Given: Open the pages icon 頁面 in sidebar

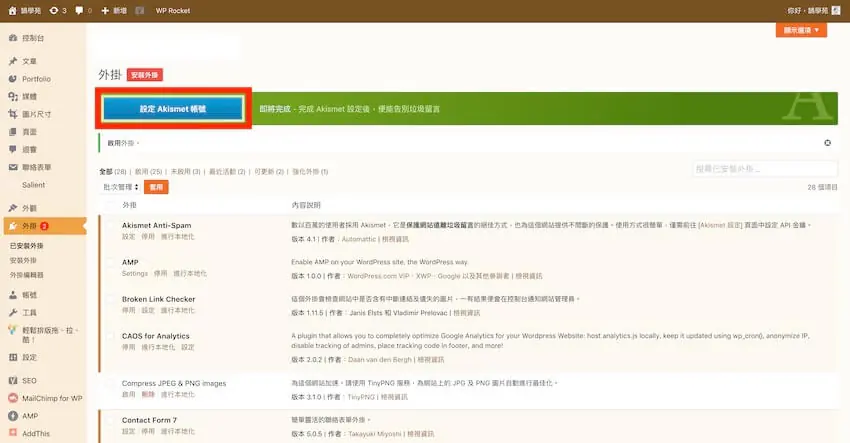Looking at the screenshot, I should (13, 132).
